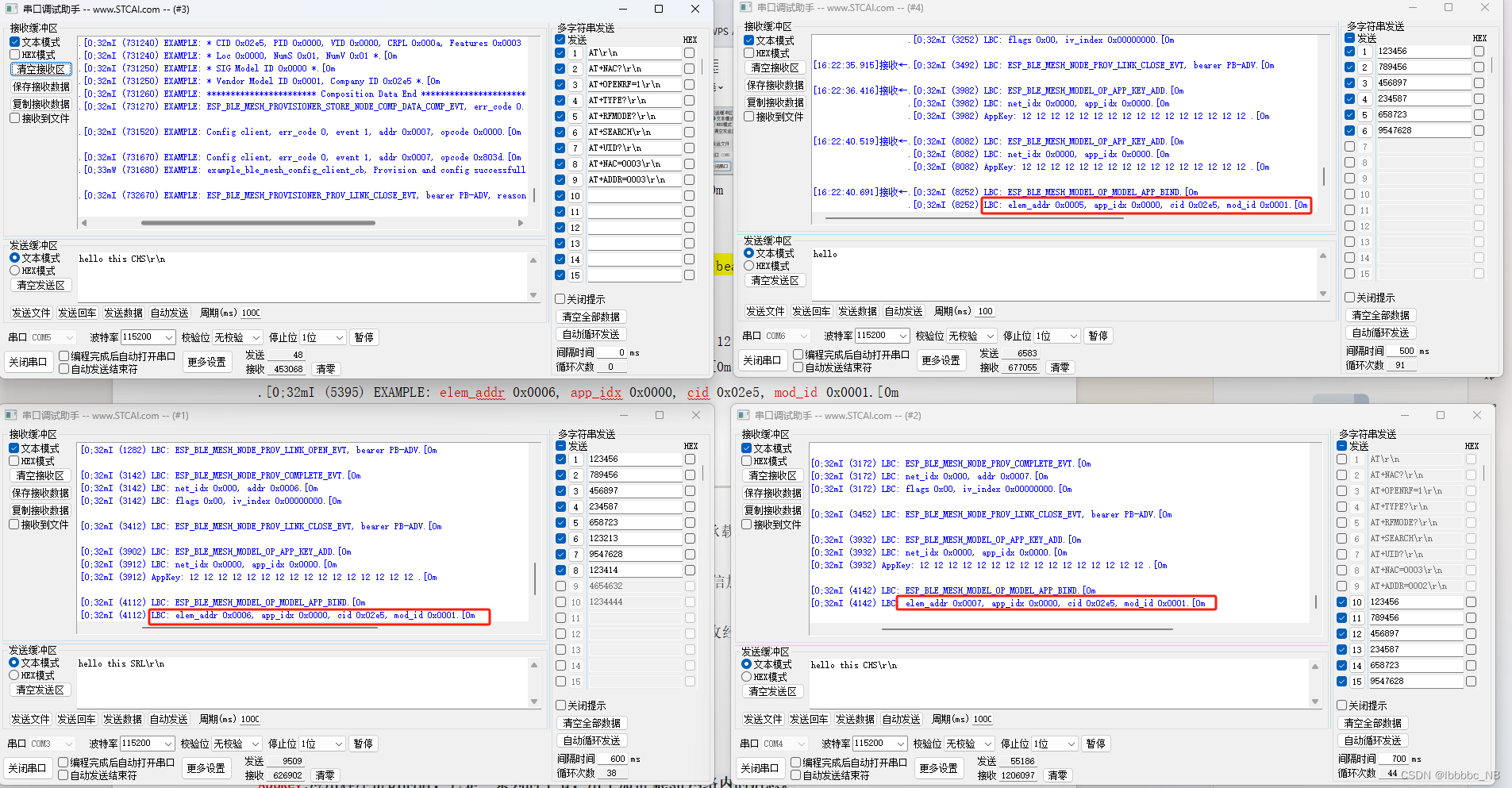Maximize serial assistant window #2
1512x788 pixels.
tap(1441, 415)
